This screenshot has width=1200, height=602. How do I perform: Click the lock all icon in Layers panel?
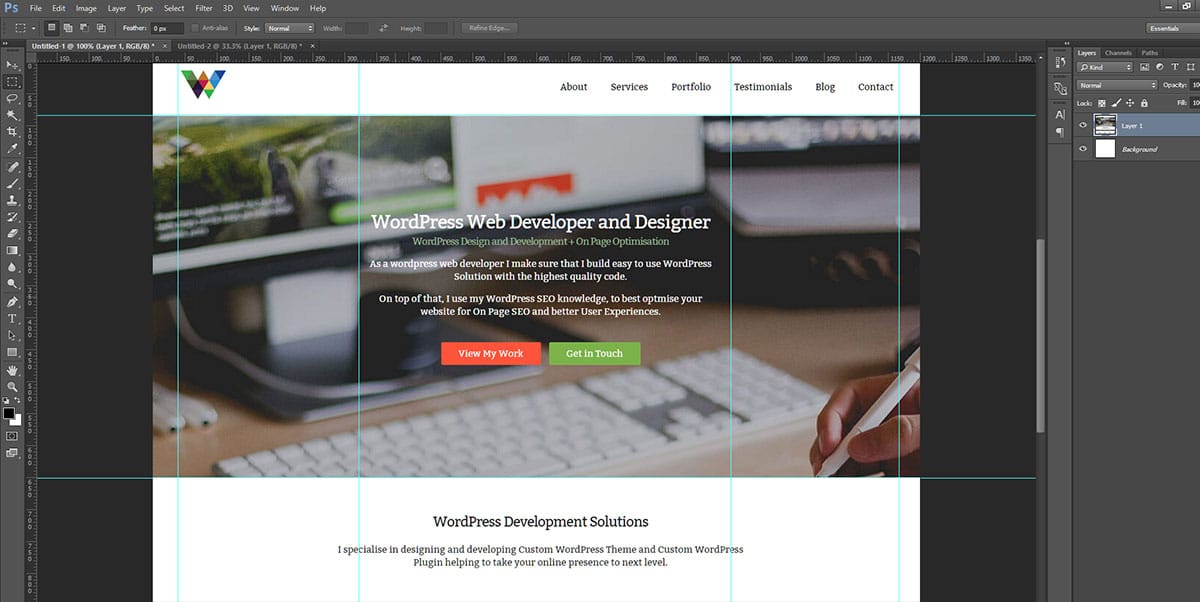(x=1144, y=103)
